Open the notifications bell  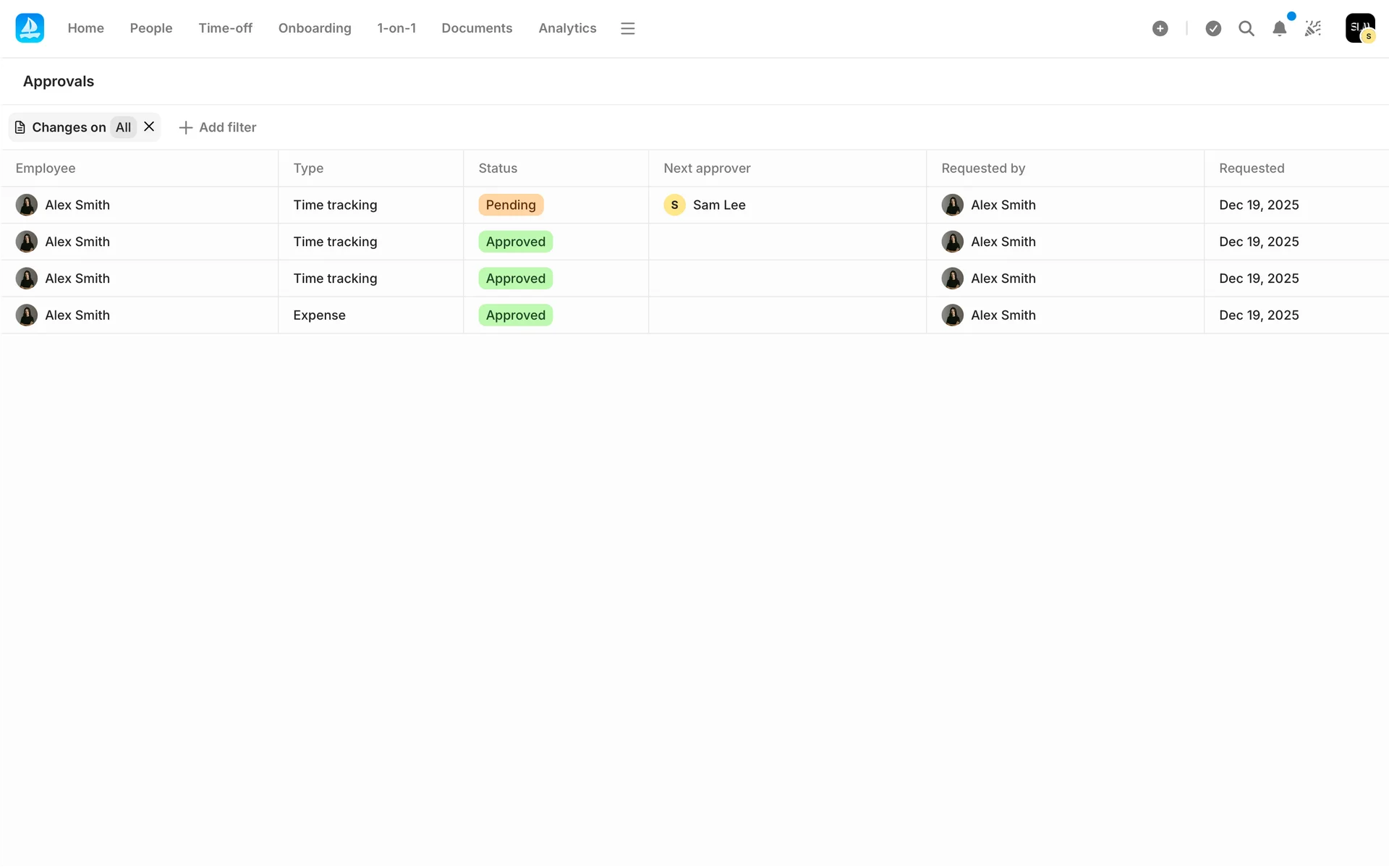[1279, 28]
